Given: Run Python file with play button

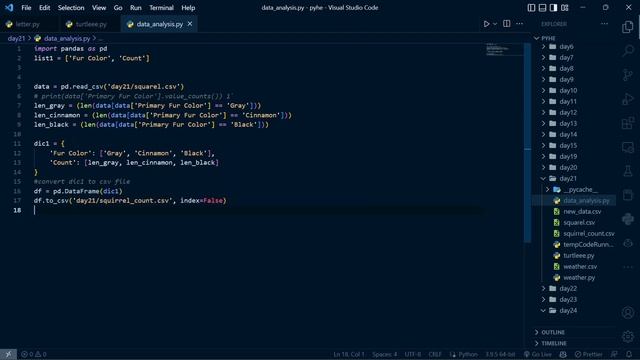Looking at the screenshot, I should (x=487, y=24).
